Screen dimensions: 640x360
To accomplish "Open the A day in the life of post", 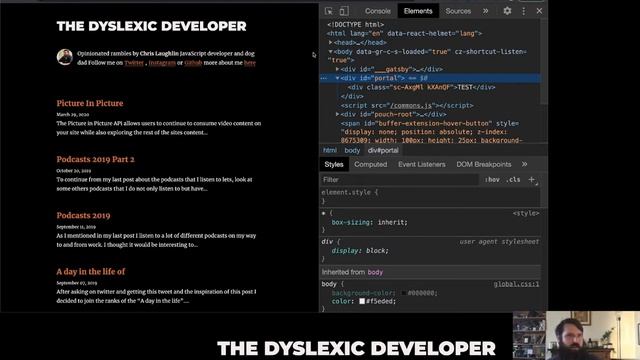I will pos(91,271).
